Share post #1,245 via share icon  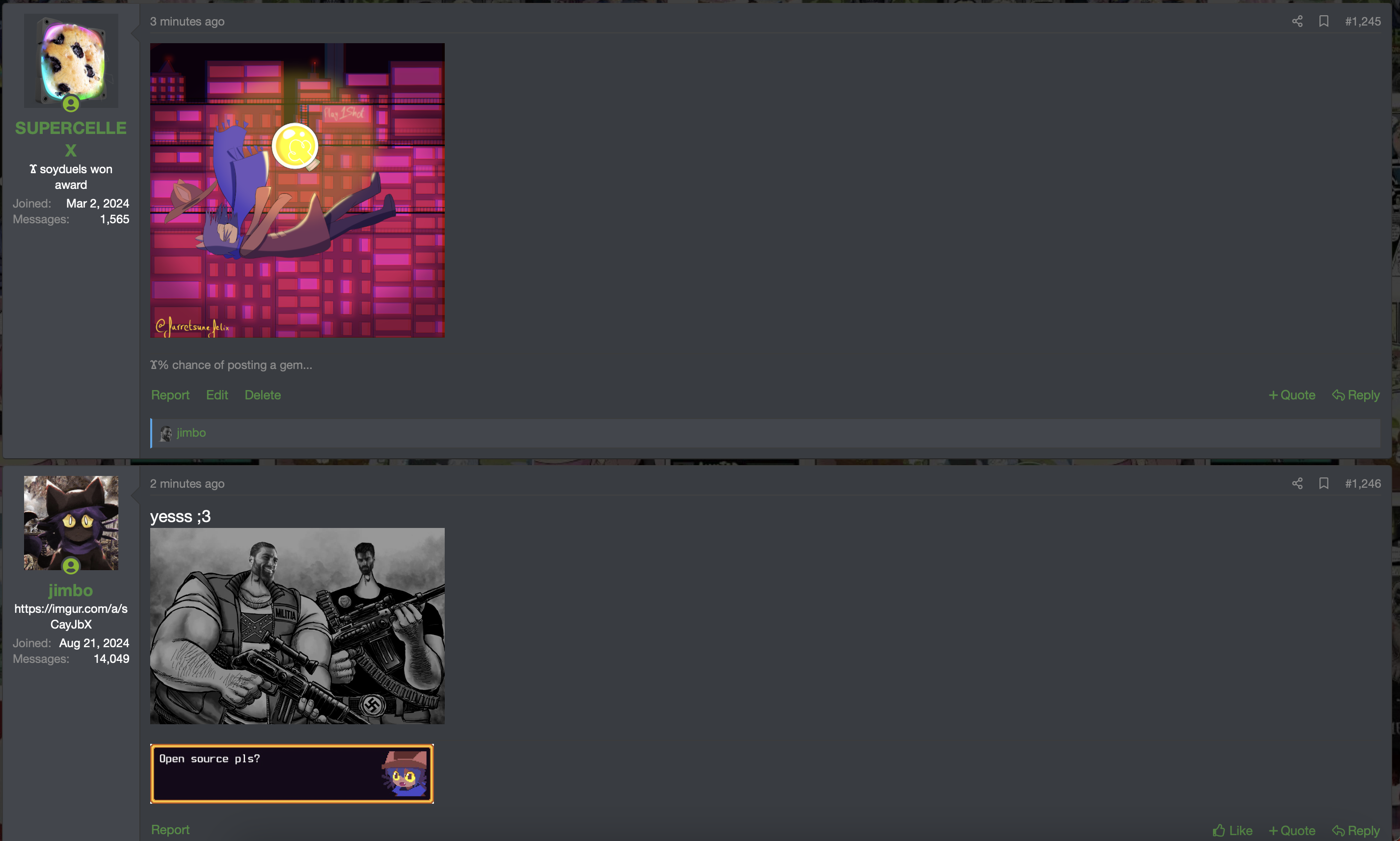pyautogui.click(x=1297, y=22)
